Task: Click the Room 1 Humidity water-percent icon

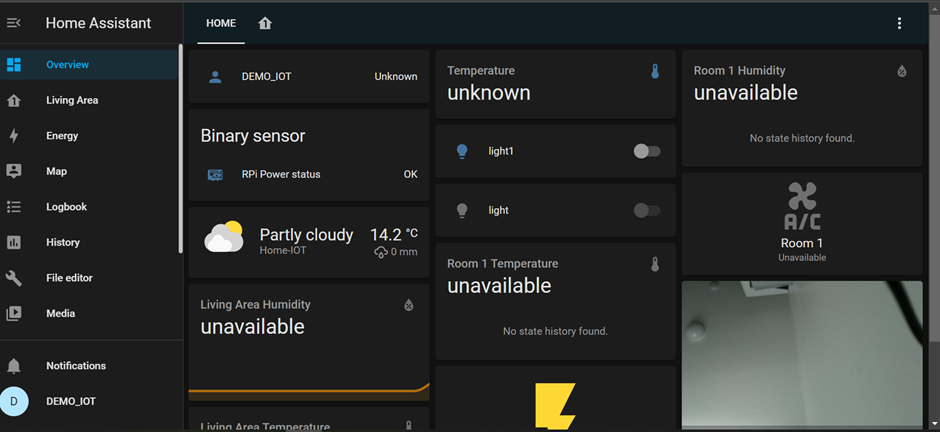Action: pos(902,71)
